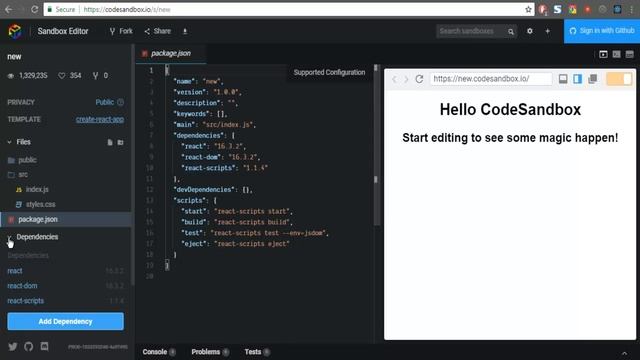Click the search magnifier icon
The image size is (640, 360).
point(511,31)
